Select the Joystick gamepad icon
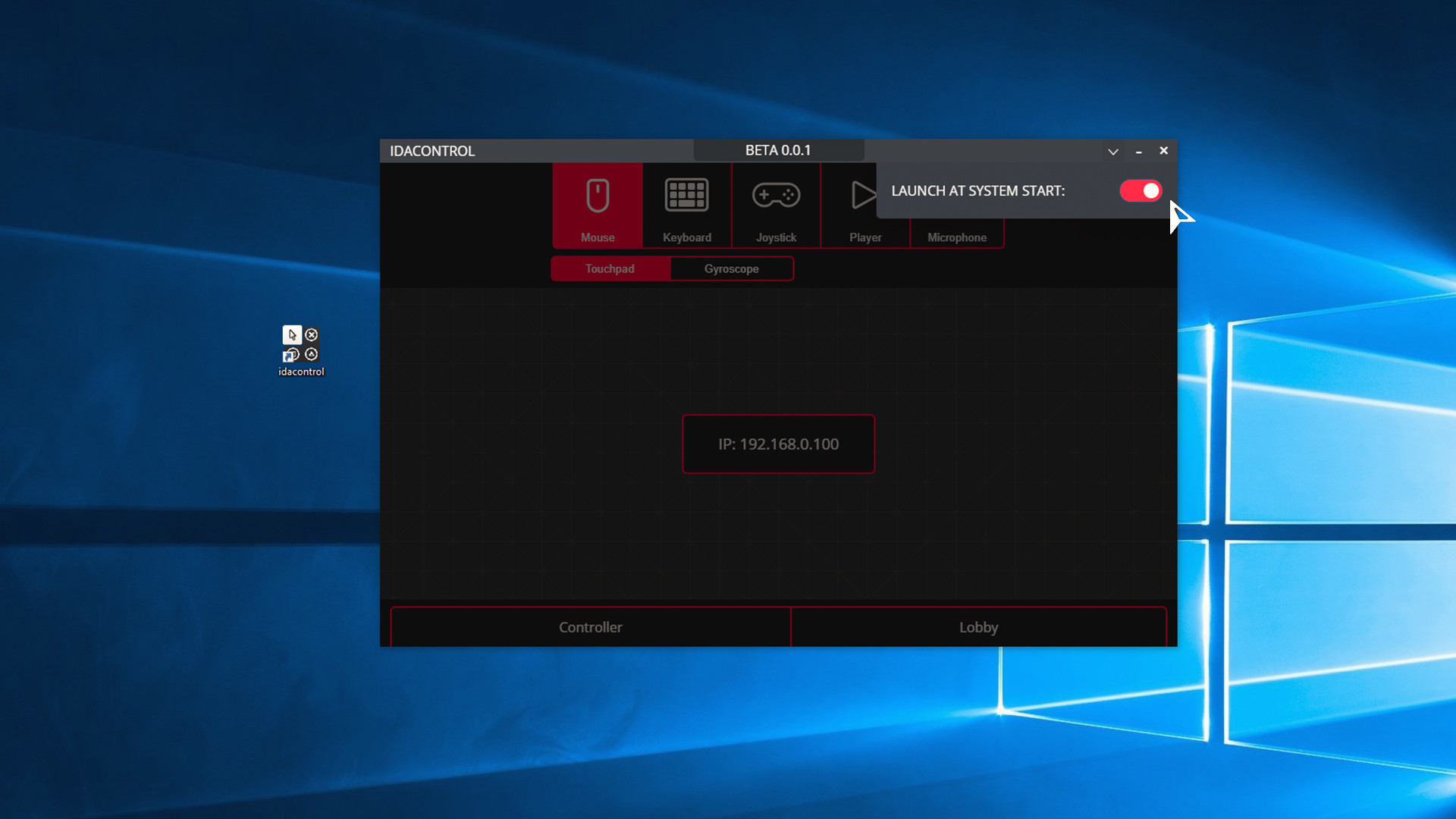The height and width of the screenshot is (819, 1456). point(776,196)
